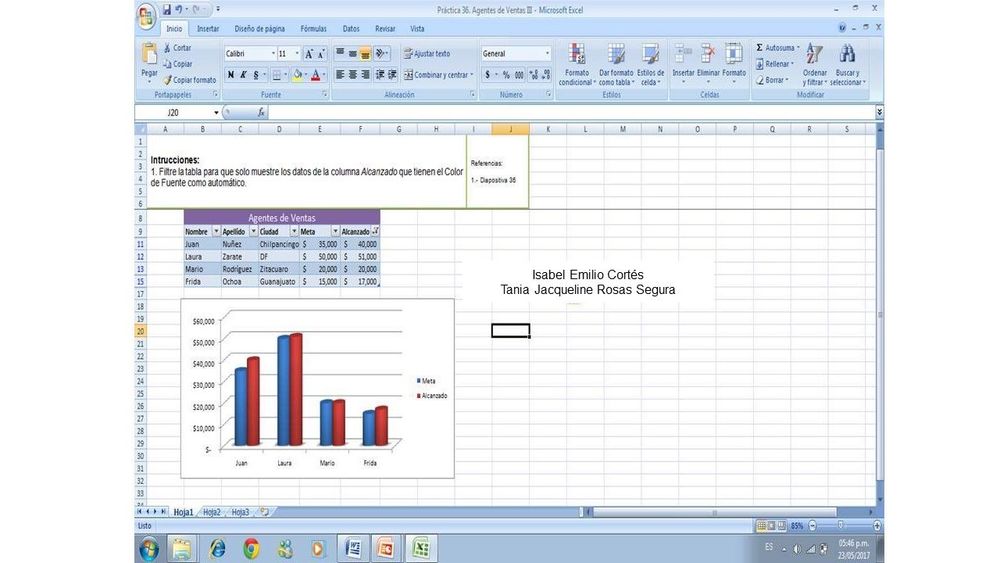This screenshot has width=1000, height=563.
Task: Click Combinar y centrar button
Action: tap(436, 75)
